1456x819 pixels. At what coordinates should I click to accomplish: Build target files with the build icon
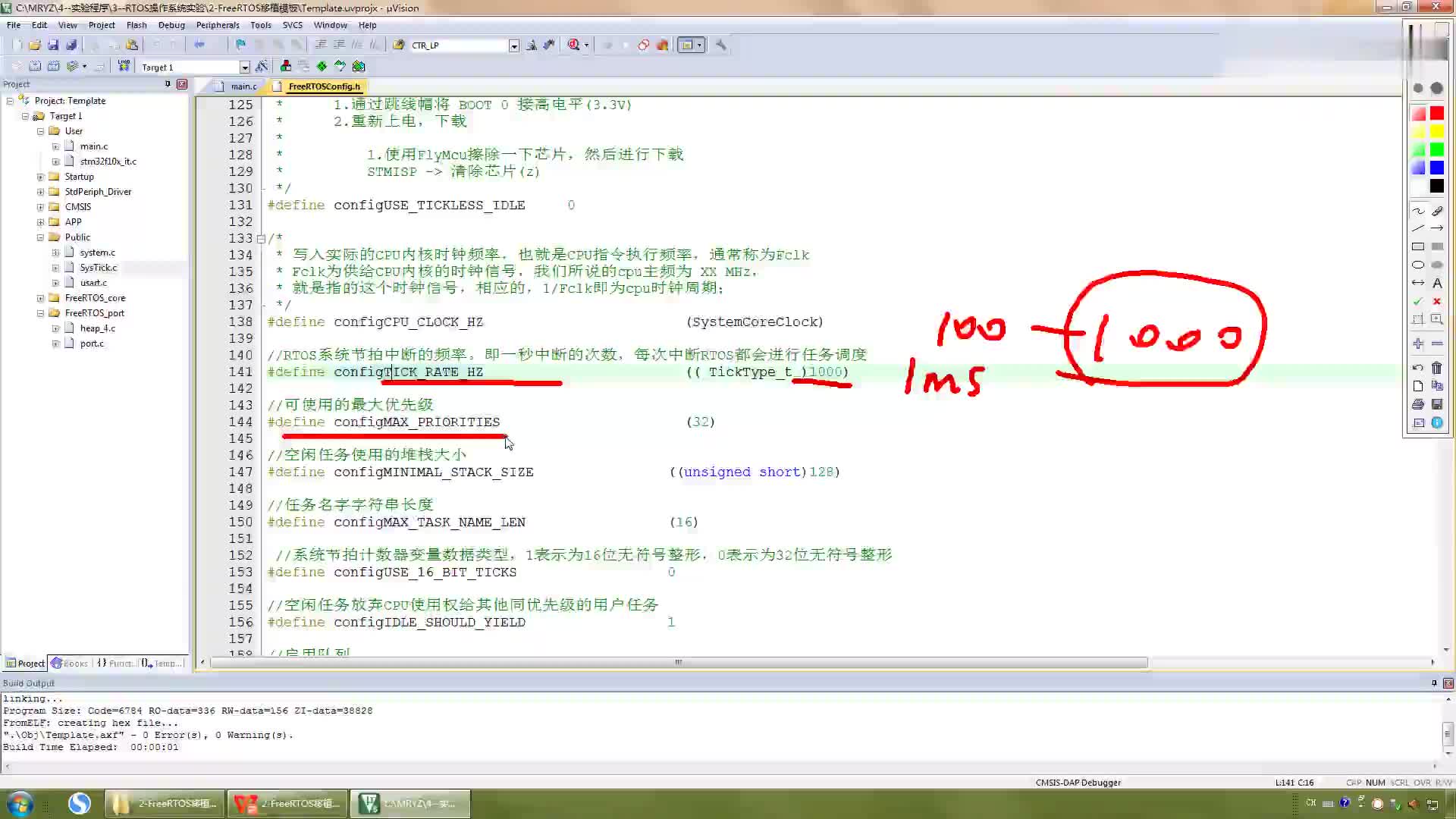(35, 66)
